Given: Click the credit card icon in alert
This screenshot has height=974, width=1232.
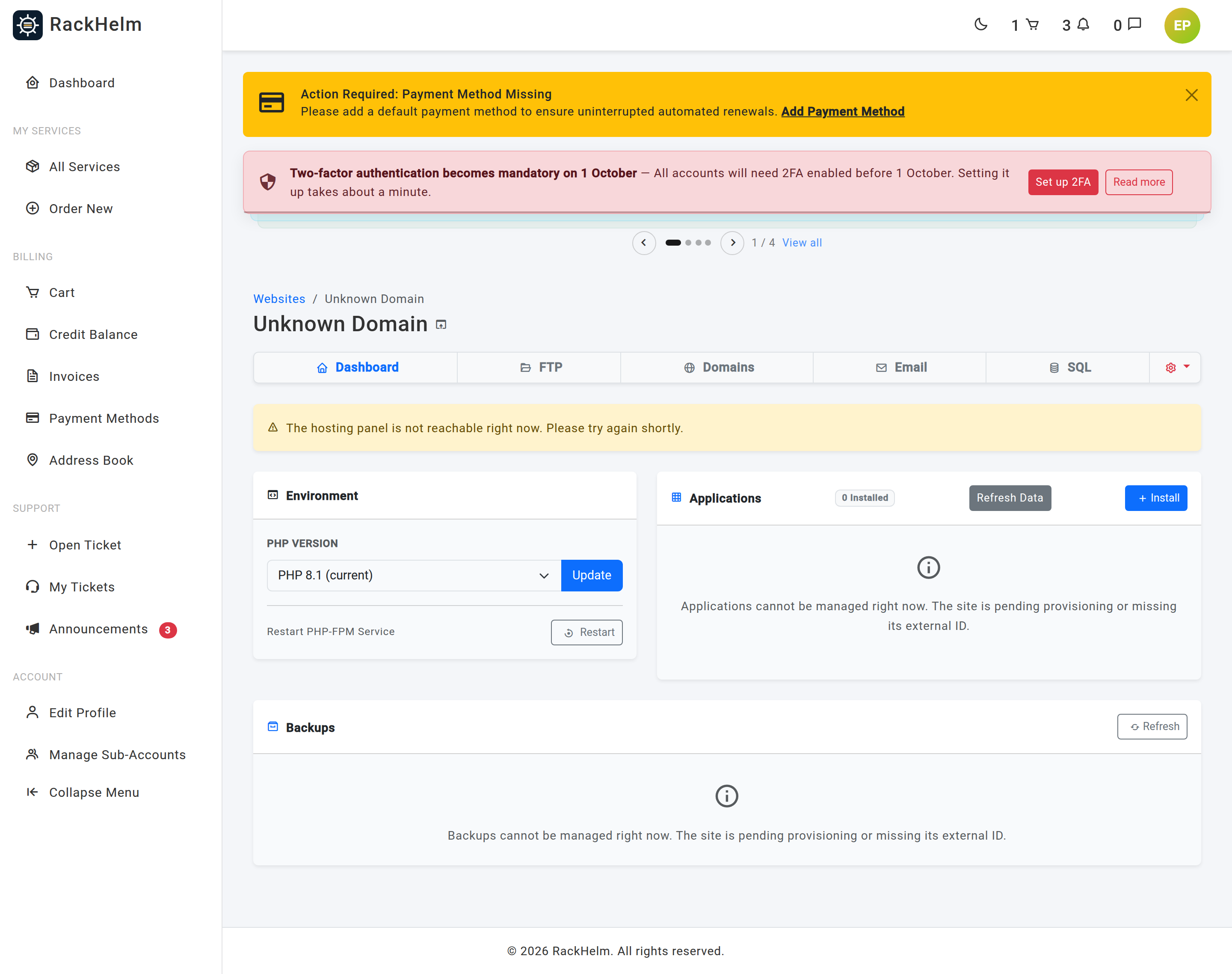Looking at the screenshot, I should [x=271, y=103].
